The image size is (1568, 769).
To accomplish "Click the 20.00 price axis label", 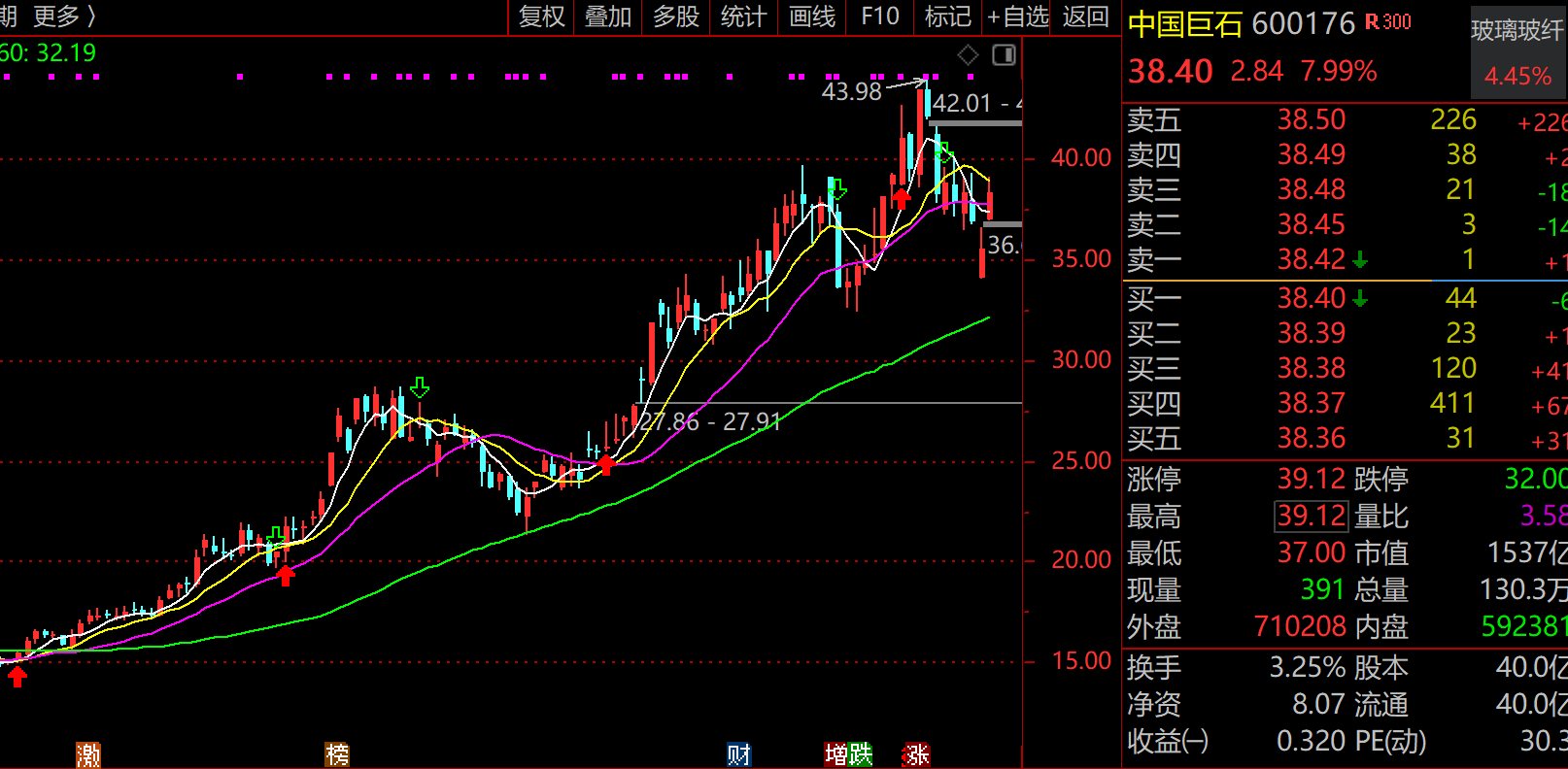I will pyautogui.click(x=1081, y=559).
